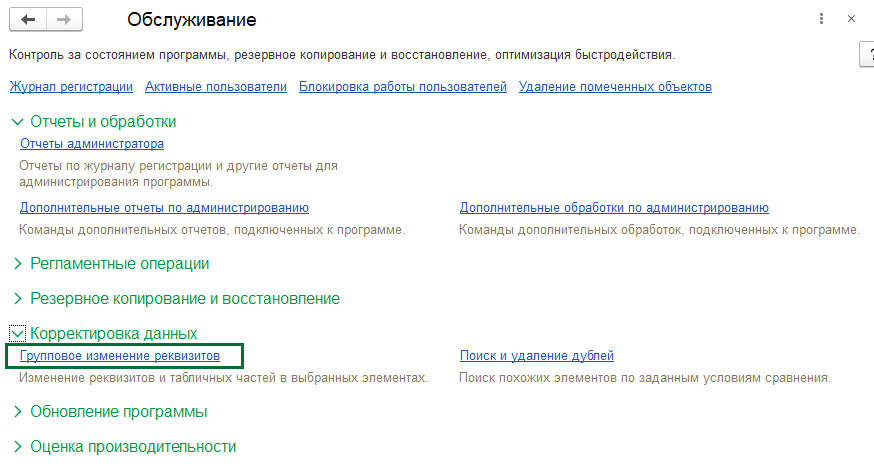
Task: Click the Обслуживание form title
Action: [192, 20]
